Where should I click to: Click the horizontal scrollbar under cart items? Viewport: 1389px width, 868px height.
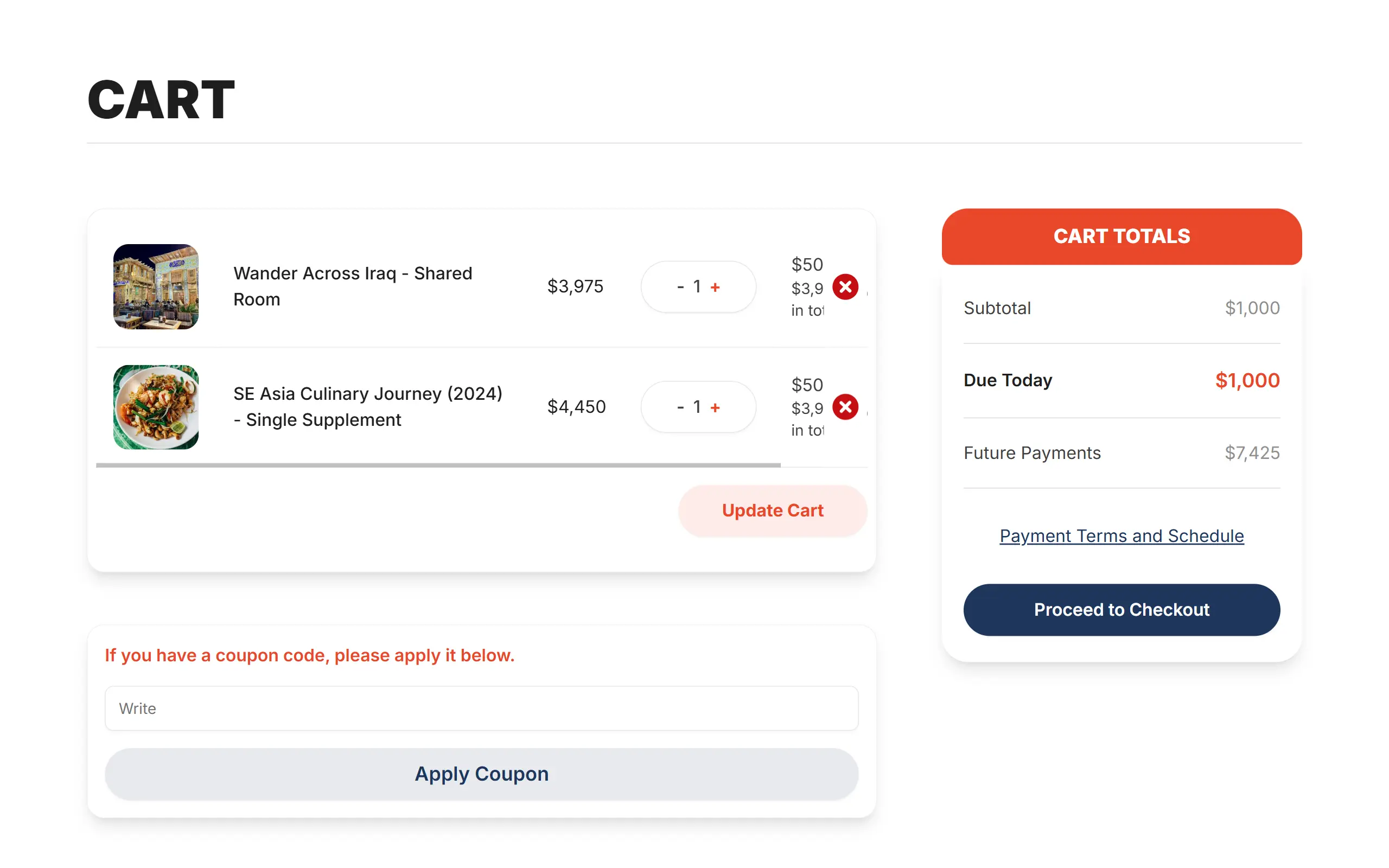[x=438, y=465]
